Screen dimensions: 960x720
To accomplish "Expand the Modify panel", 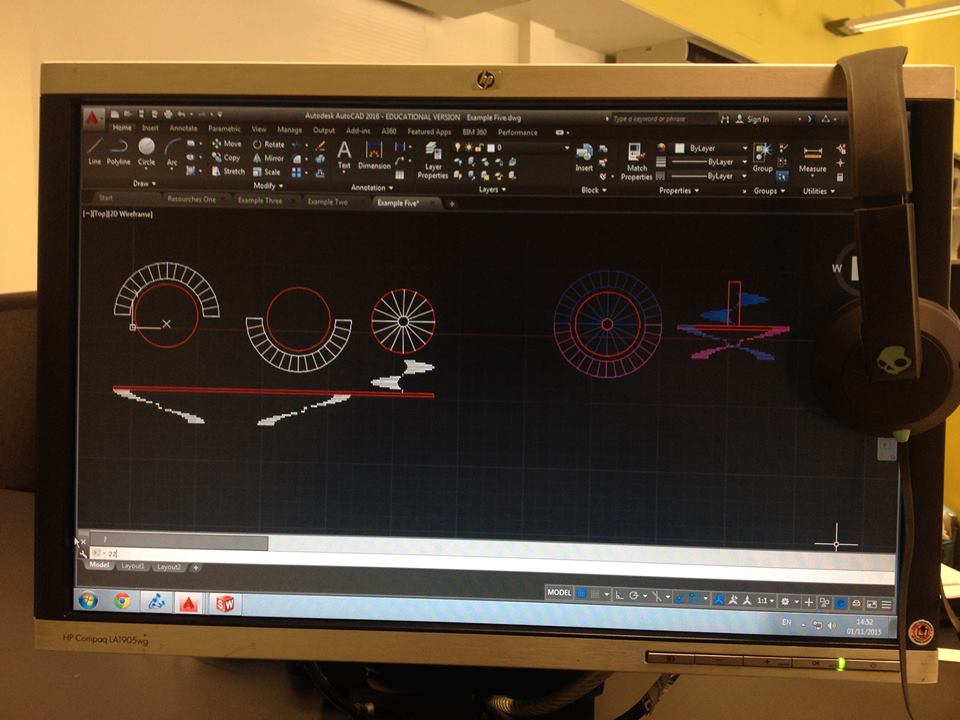I will point(268,186).
